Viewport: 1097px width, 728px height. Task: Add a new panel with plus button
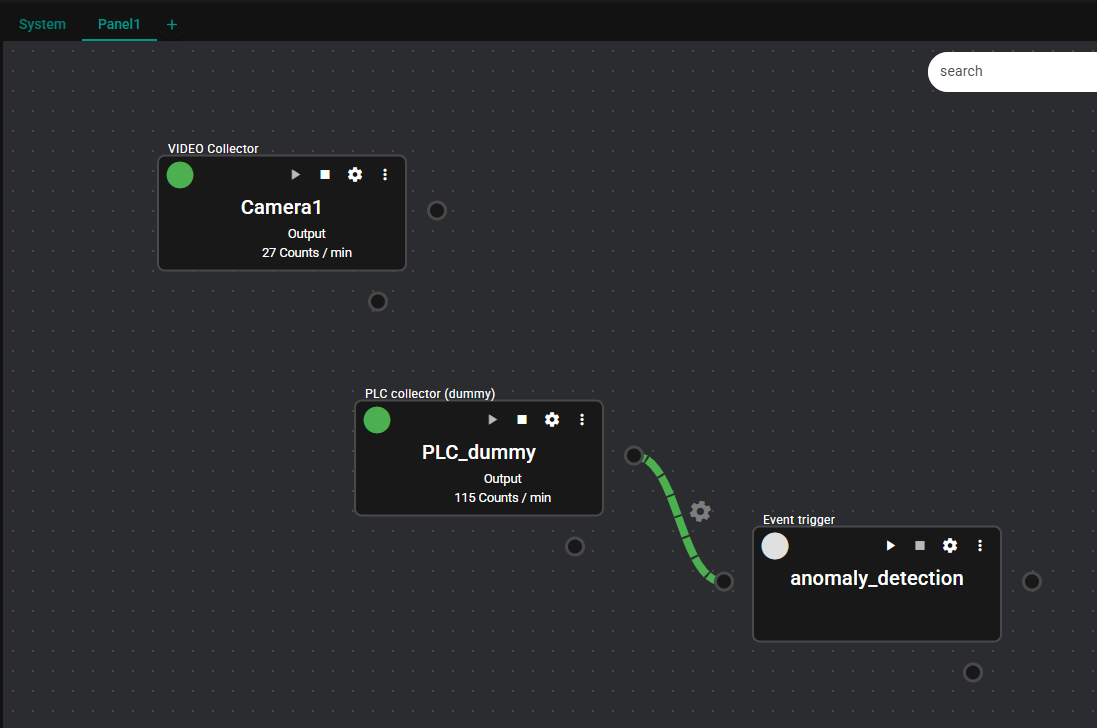pyautogui.click(x=172, y=24)
